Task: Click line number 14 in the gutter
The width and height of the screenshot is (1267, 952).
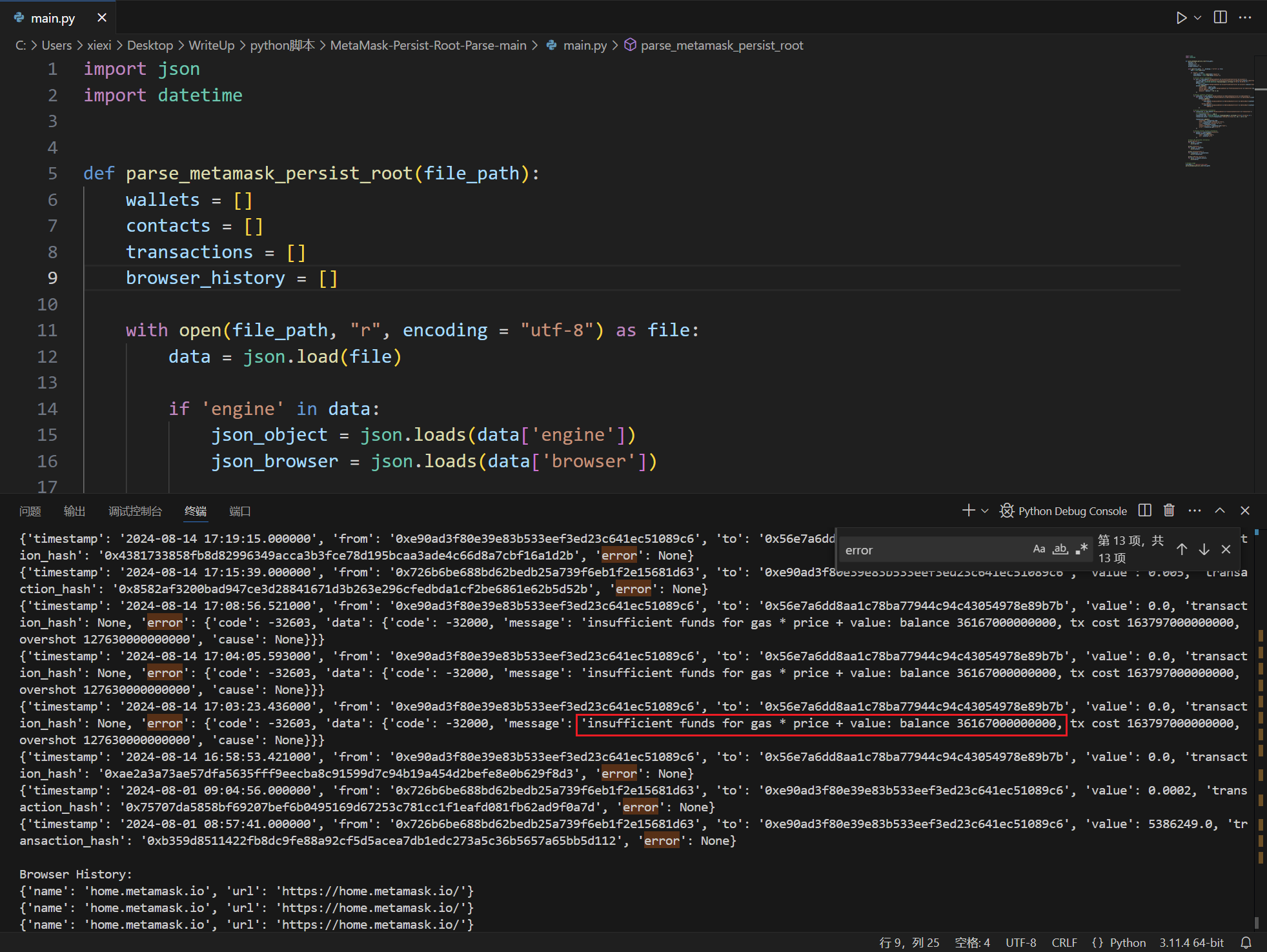Action: (47, 409)
